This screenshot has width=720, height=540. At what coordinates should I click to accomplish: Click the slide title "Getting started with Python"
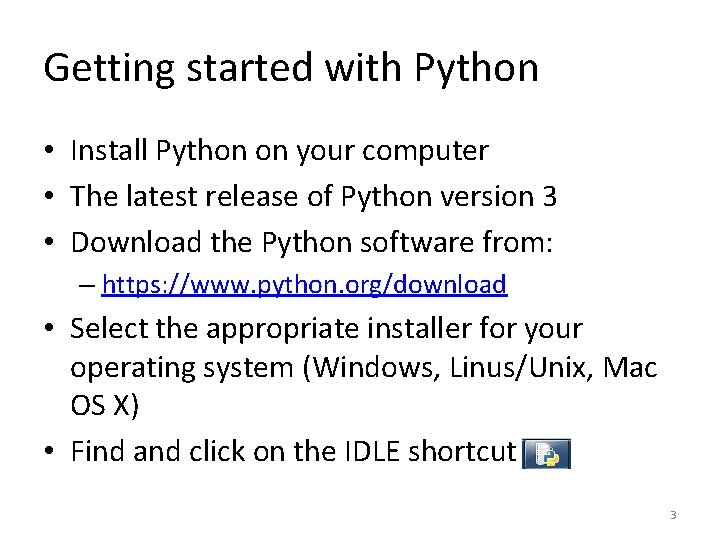point(291,68)
